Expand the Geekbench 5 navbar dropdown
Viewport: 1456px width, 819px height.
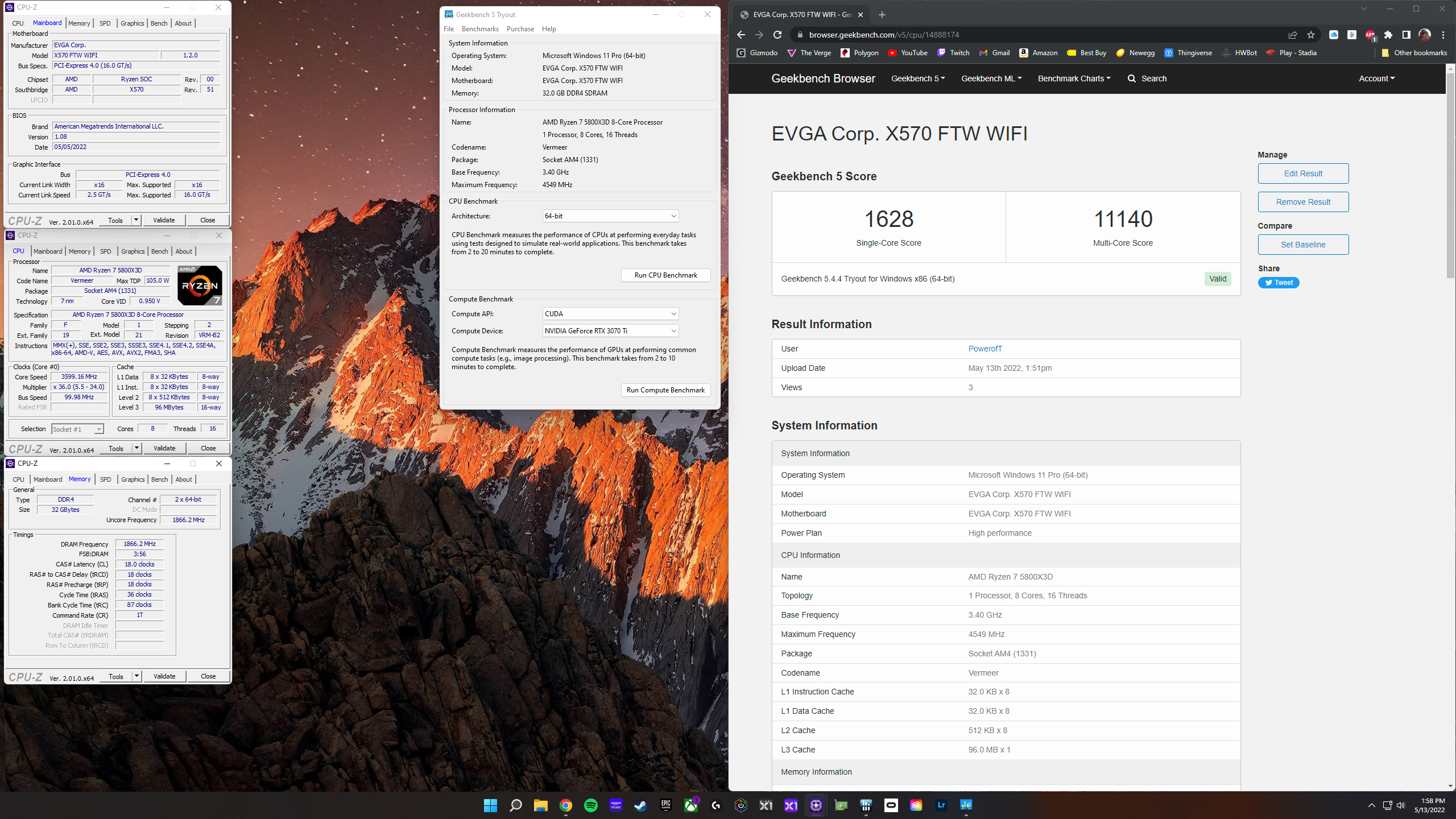pyautogui.click(x=918, y=78)
